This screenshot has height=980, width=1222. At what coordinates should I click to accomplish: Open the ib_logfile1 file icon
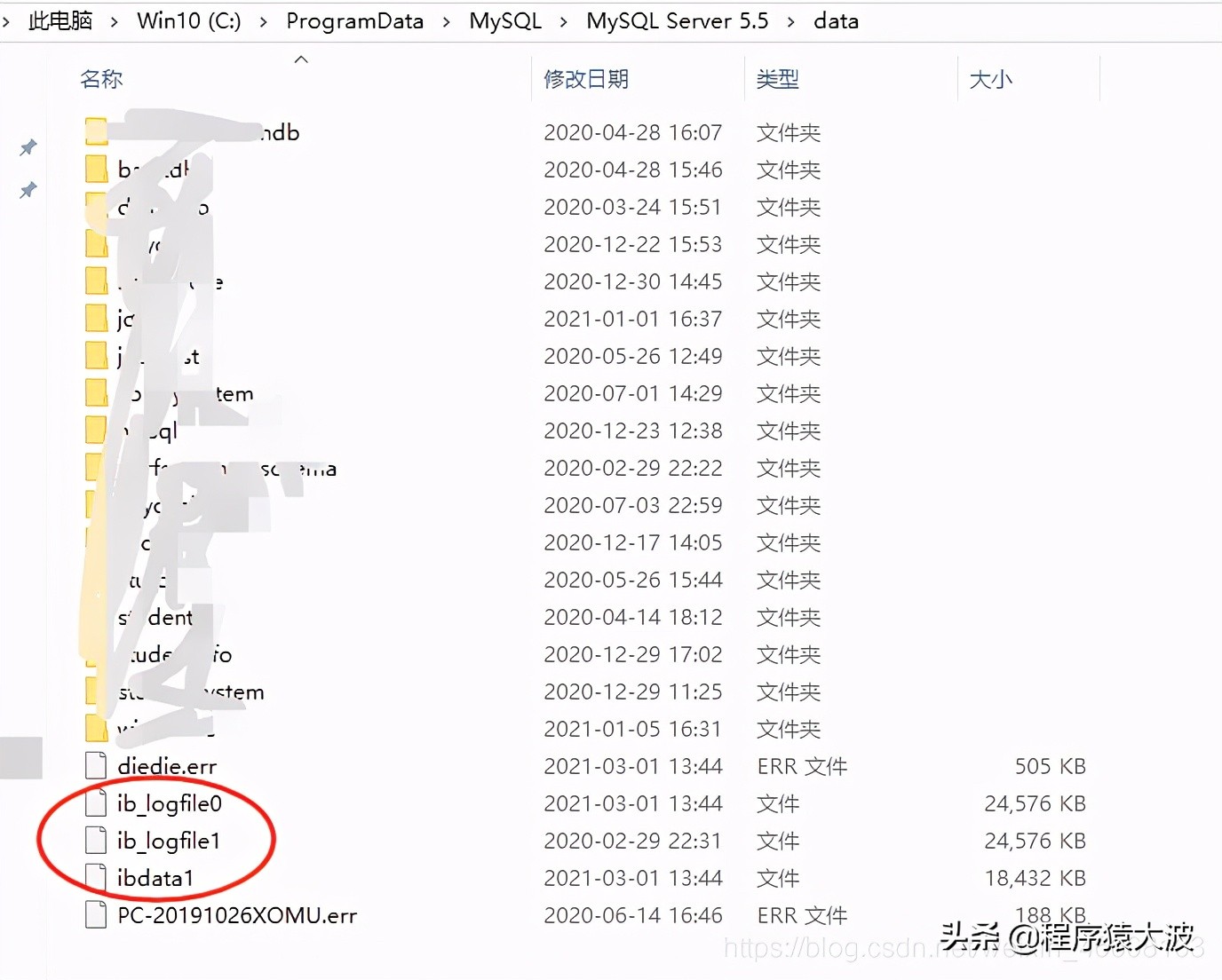94,841
